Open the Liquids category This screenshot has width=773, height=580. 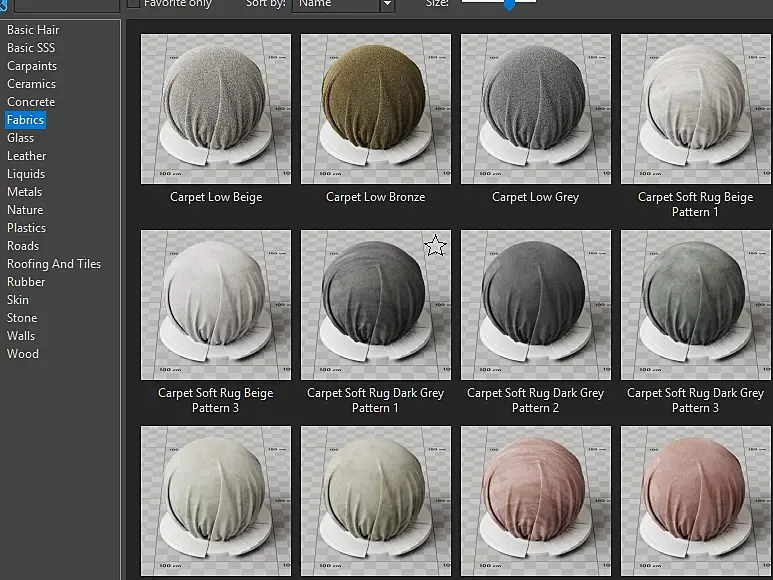click(26, 174)
